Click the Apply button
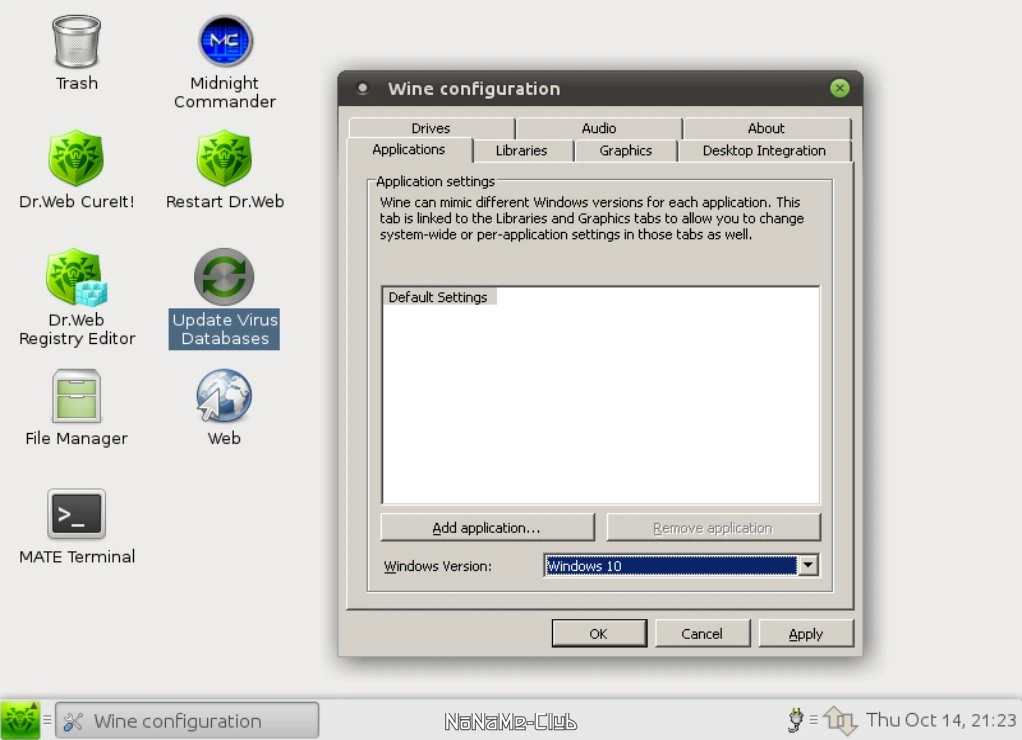 coord(806,633)
